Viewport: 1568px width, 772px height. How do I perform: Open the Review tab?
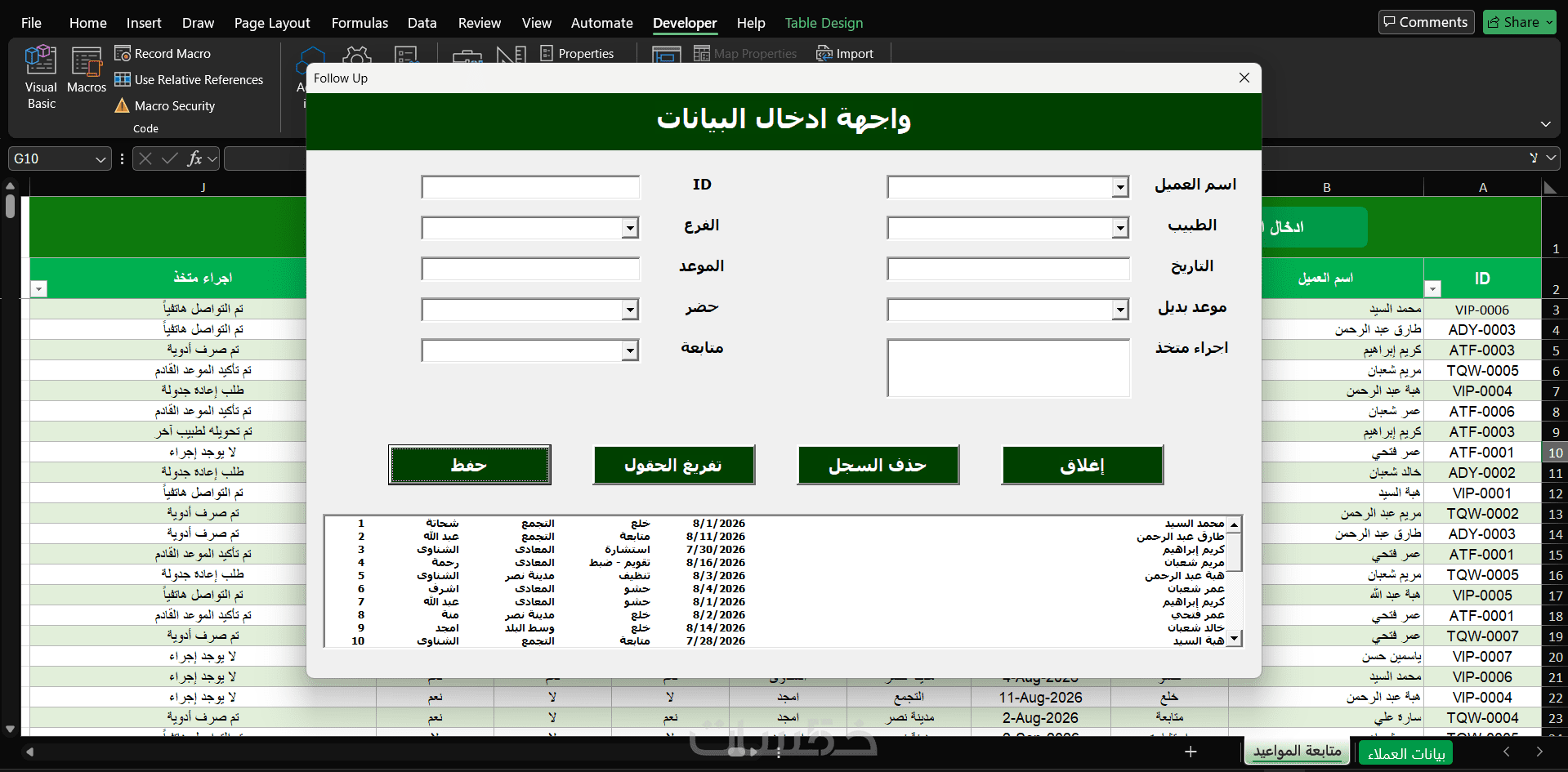[x=480, y=23]
